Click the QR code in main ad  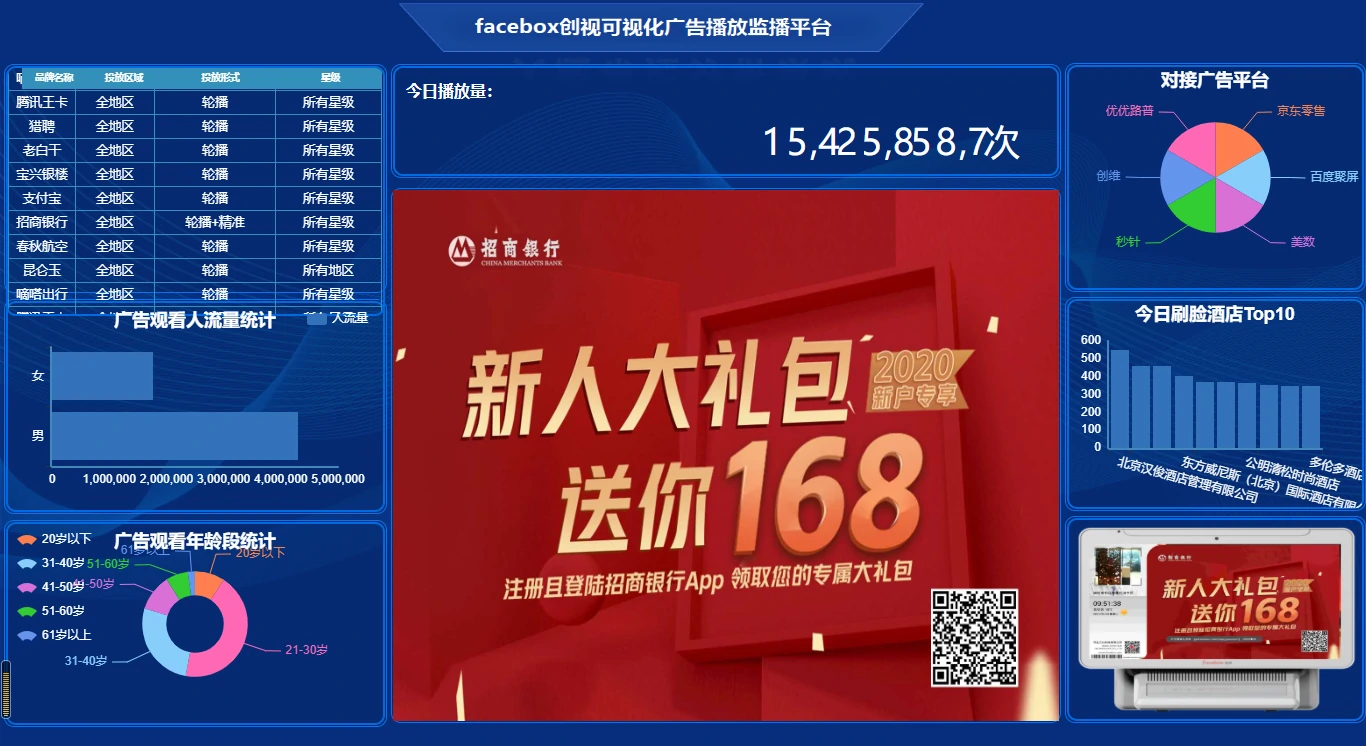point(975,638)
